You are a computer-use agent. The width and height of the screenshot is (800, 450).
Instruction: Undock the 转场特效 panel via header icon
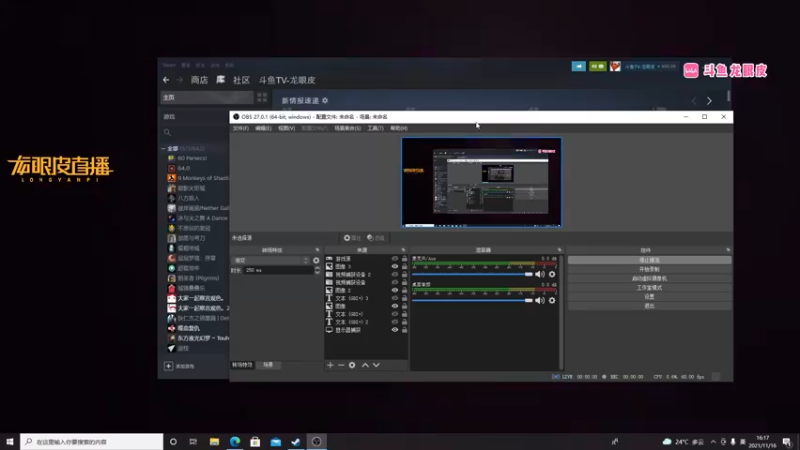pos(317,250)
